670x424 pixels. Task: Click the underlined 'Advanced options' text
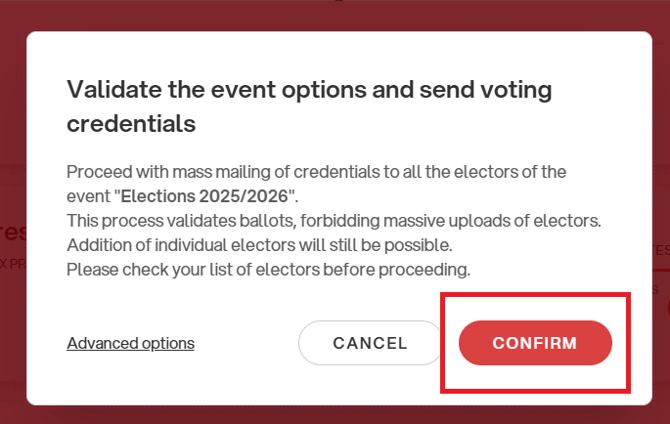tap(131, 343)
